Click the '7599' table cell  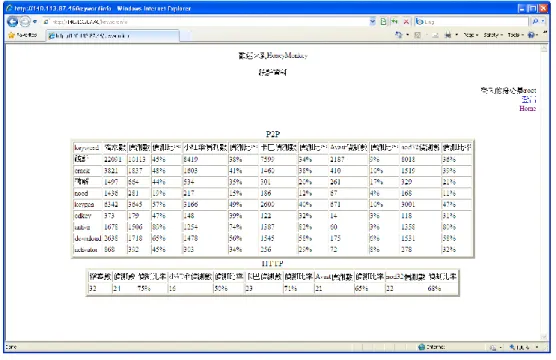pyautogui.click(x=278, y=160)
